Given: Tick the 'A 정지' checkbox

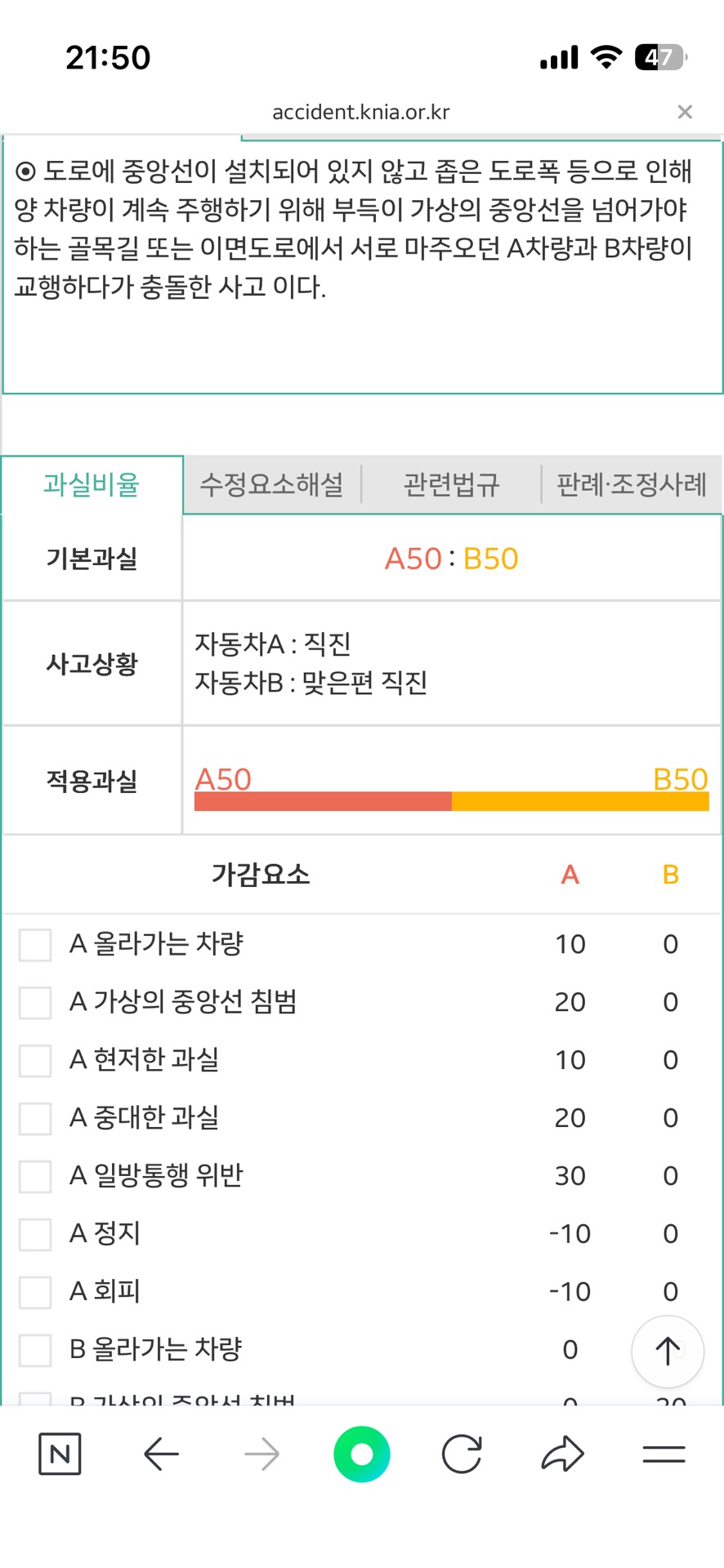Looking at the screenshot, I should click(35, 1234).
